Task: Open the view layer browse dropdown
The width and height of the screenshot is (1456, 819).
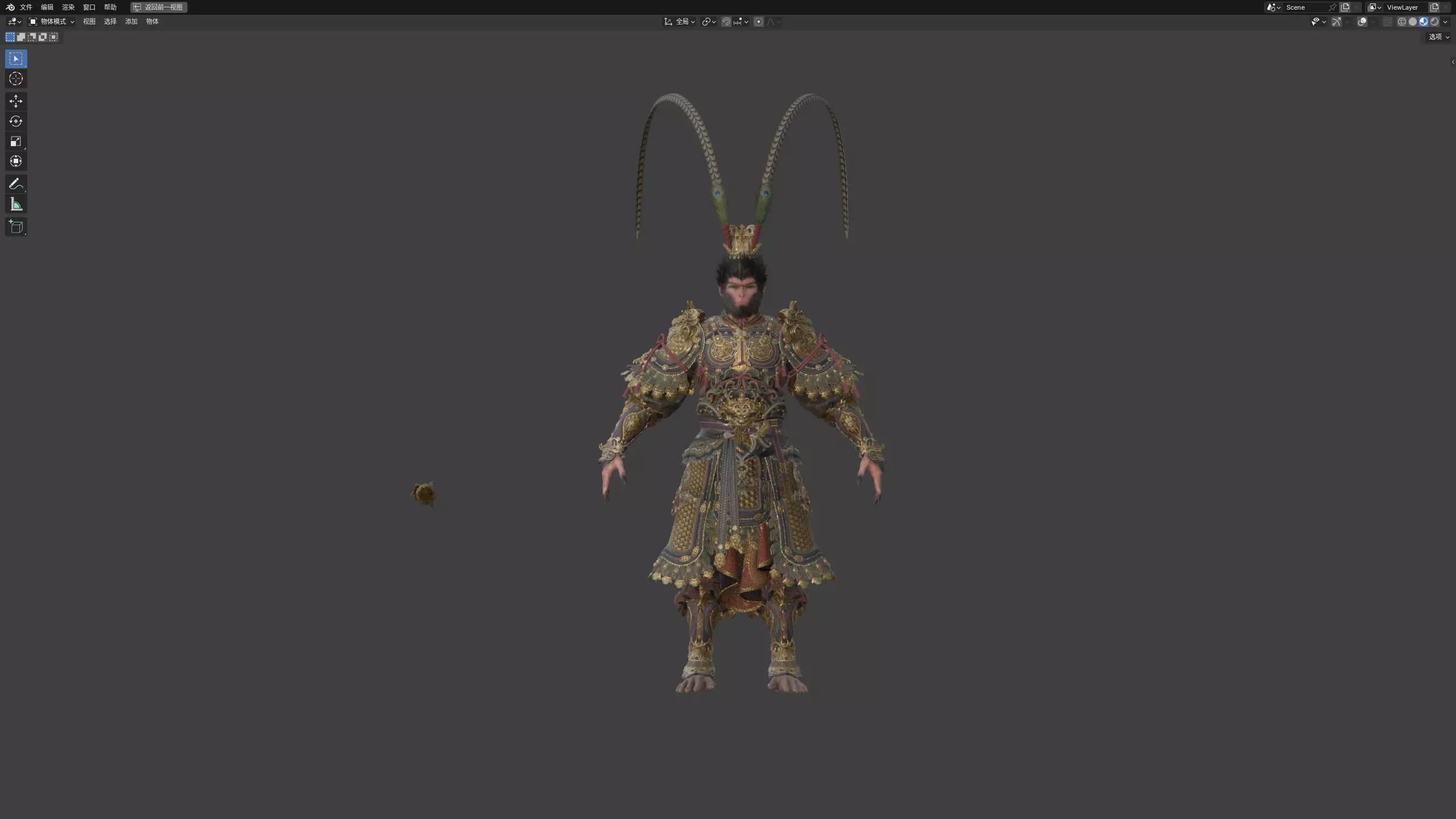Action: click(x=1374, y=7)
